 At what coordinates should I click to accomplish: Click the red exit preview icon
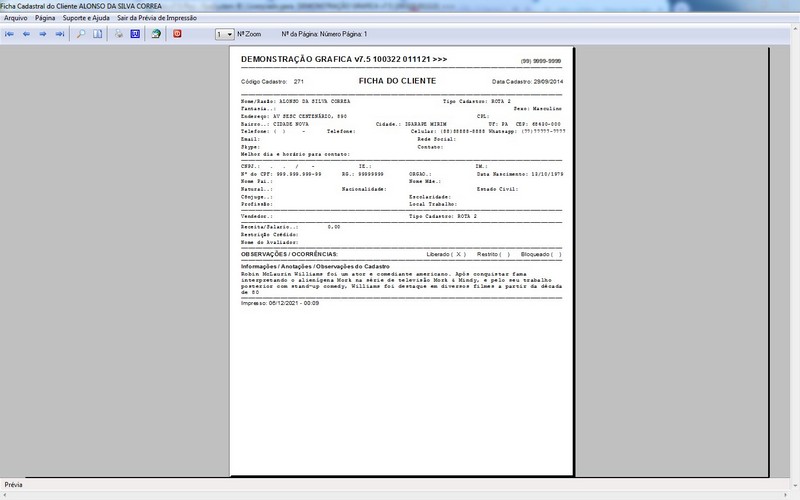pos(177,34)
